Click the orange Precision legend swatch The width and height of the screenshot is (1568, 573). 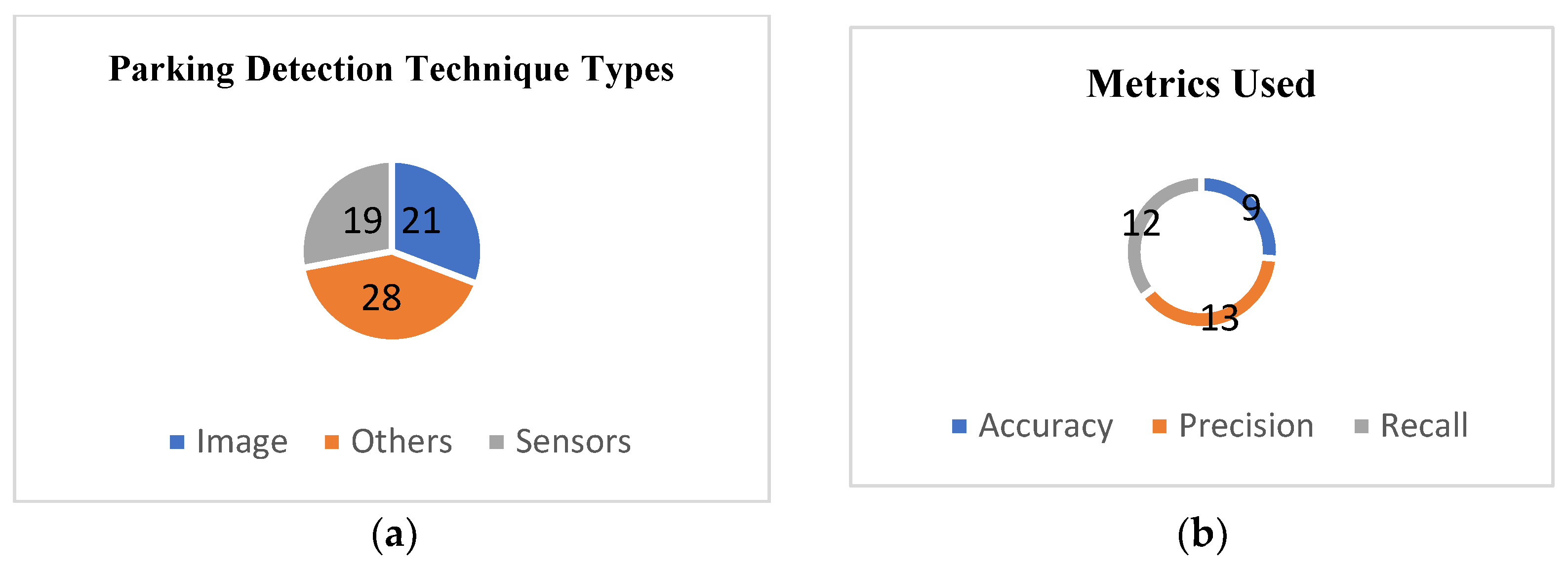click(1160, 426)
